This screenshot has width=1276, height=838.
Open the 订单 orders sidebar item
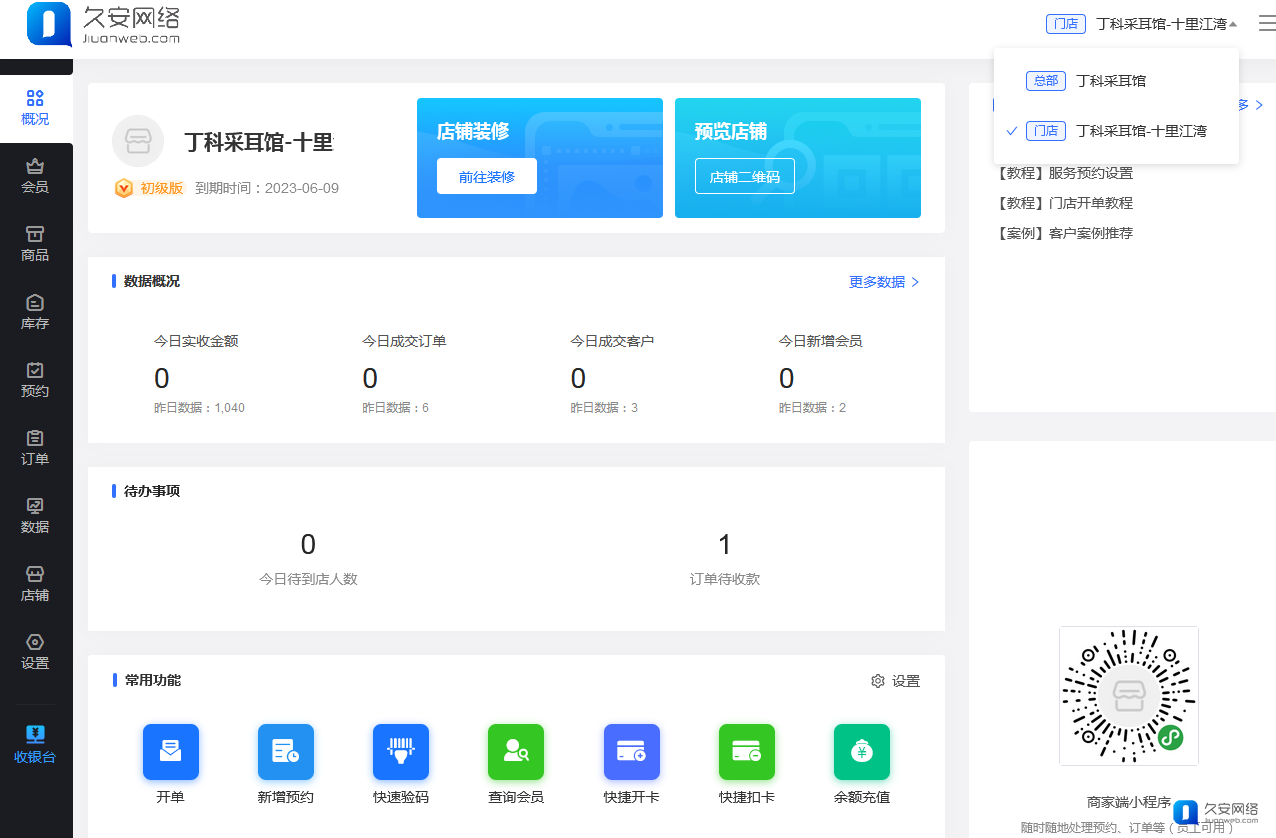point(35,448)
